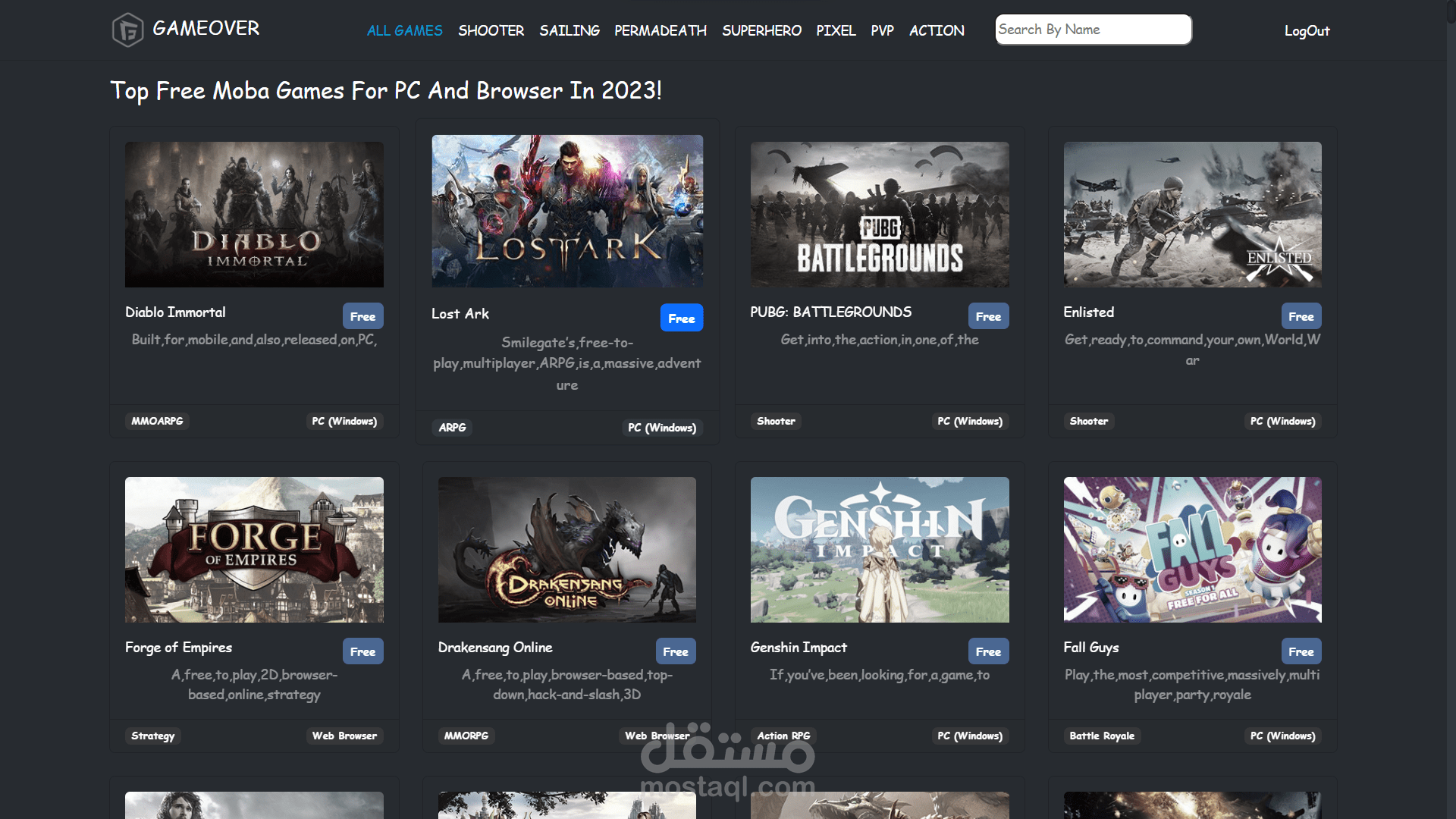This screenshot has height=819, width=1456.
Task: Click the PUBG: BATTLEGROUNDS title
Action: [x=831, y=312]
